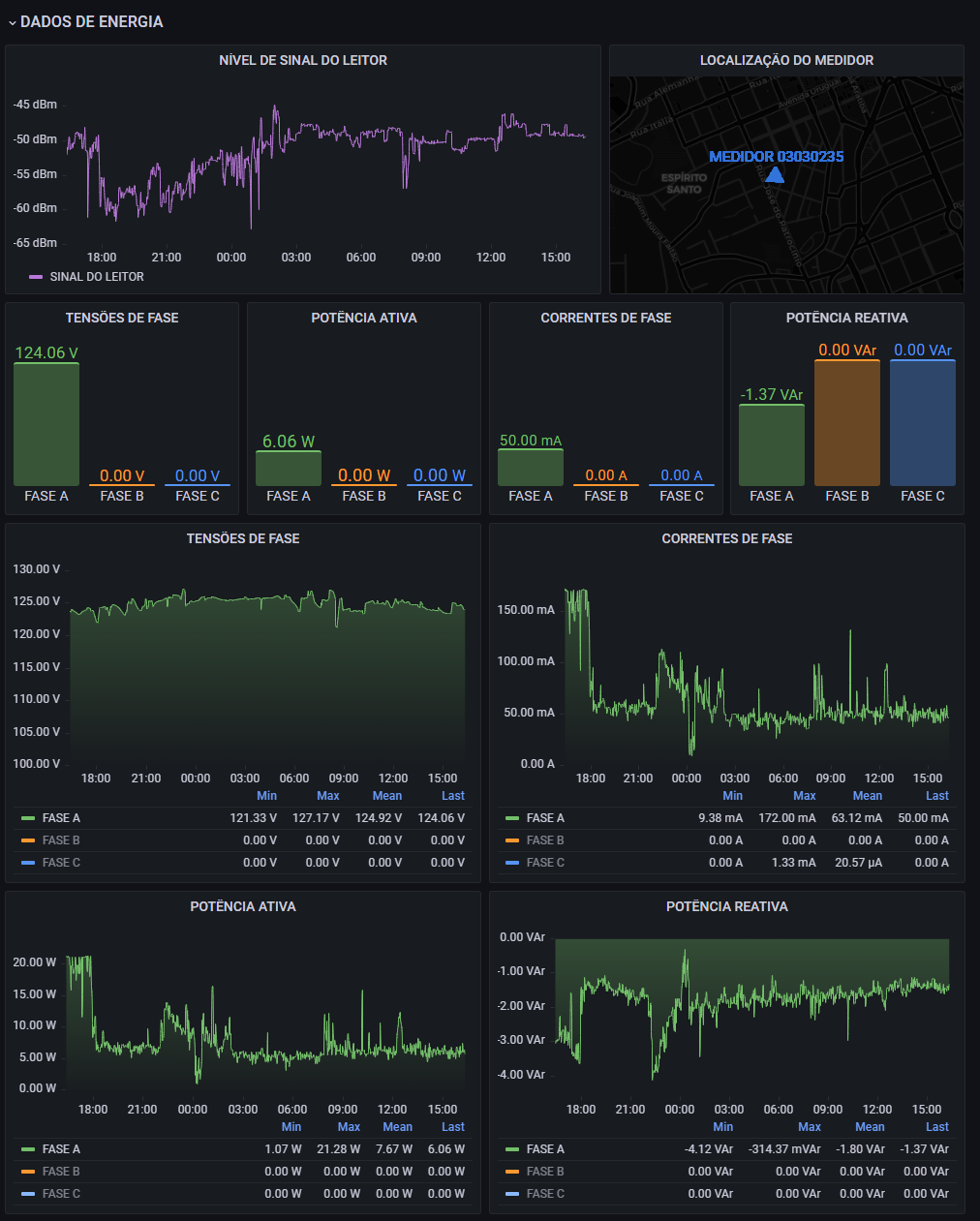Click the green FASE A marker in Tensões de Fase legend

tap(29, 817)
